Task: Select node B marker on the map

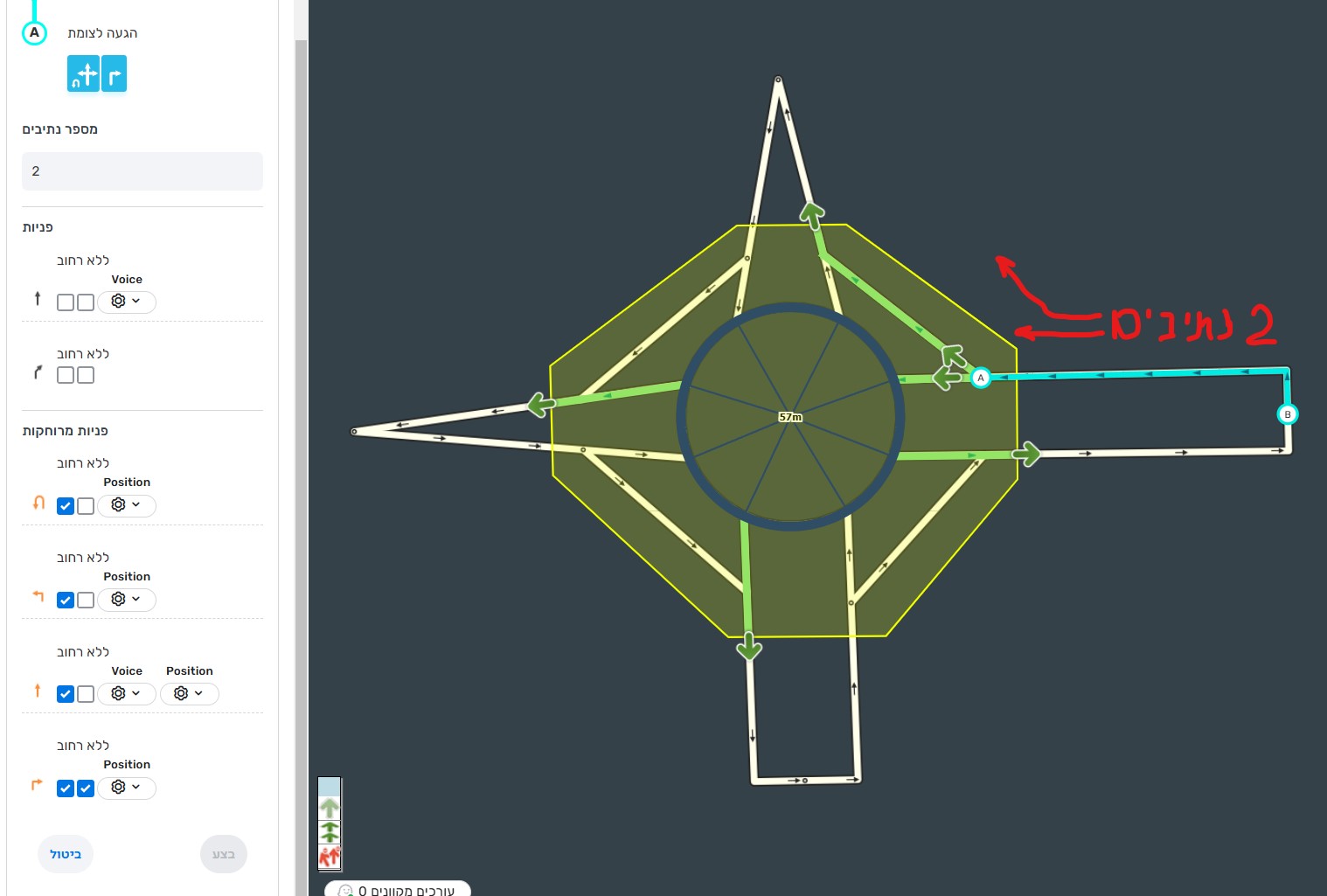Action: pyautogui.click(x=1287, y=414)
